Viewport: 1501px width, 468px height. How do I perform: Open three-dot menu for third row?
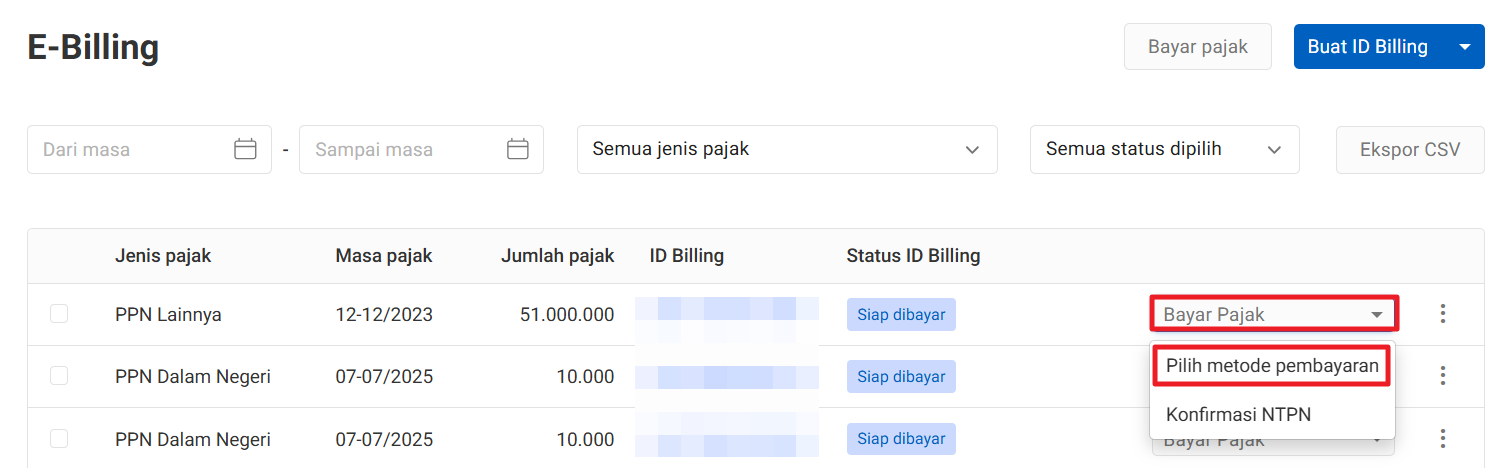click(x=1442, y=439)
